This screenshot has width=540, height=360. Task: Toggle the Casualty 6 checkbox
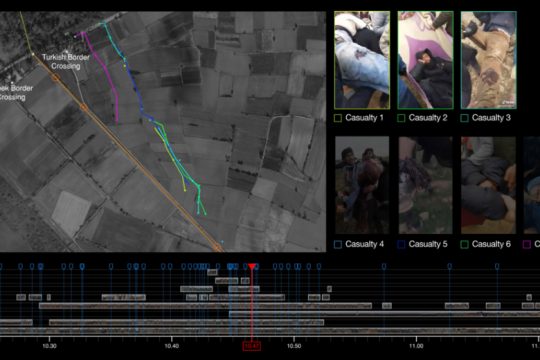(x=465, y=244)
